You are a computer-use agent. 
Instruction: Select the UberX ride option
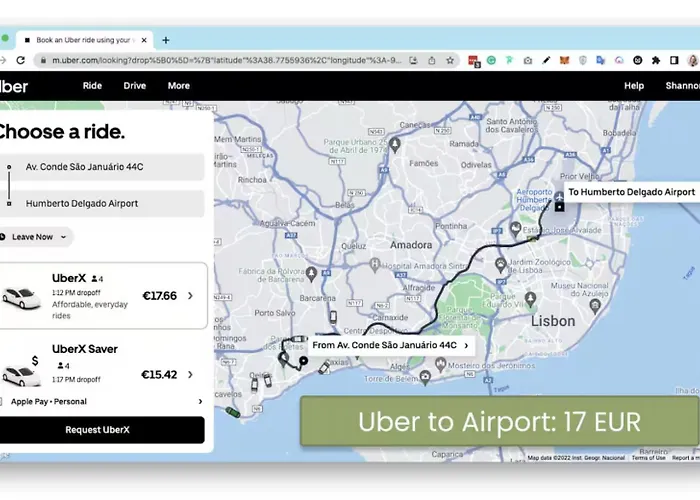coord(103,296)
